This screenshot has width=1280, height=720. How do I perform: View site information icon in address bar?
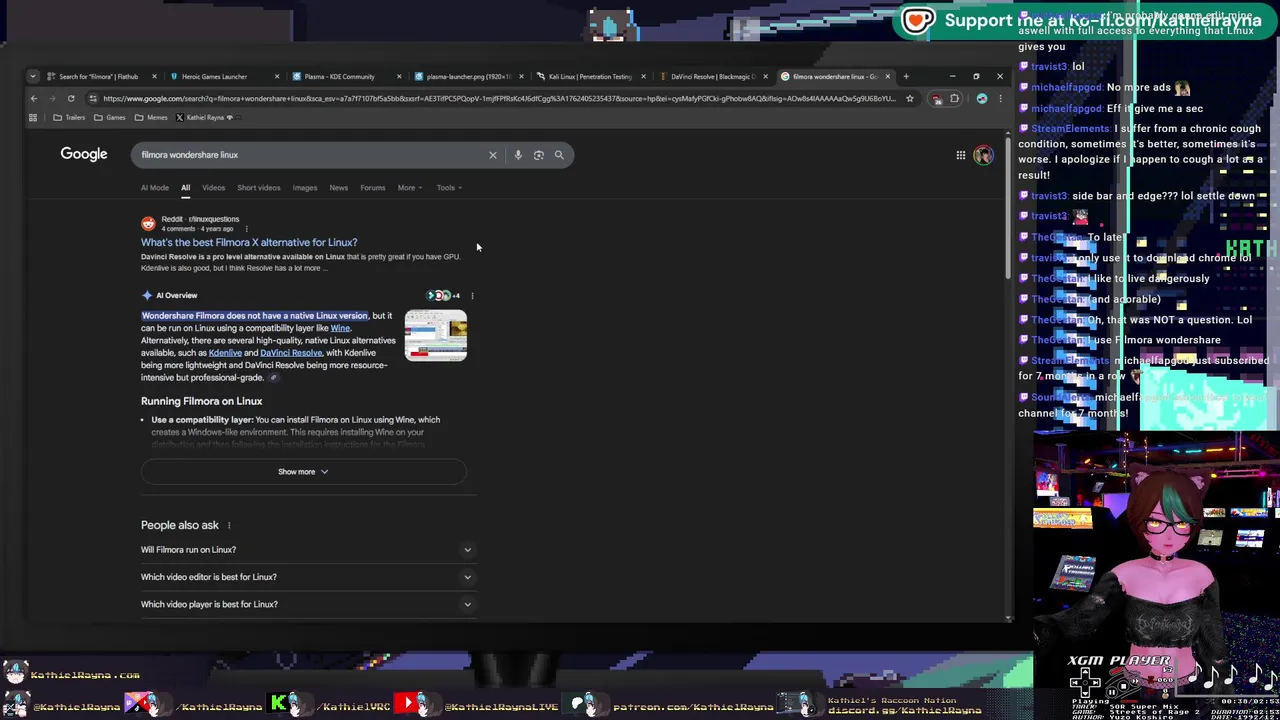[x=92, y=98]
